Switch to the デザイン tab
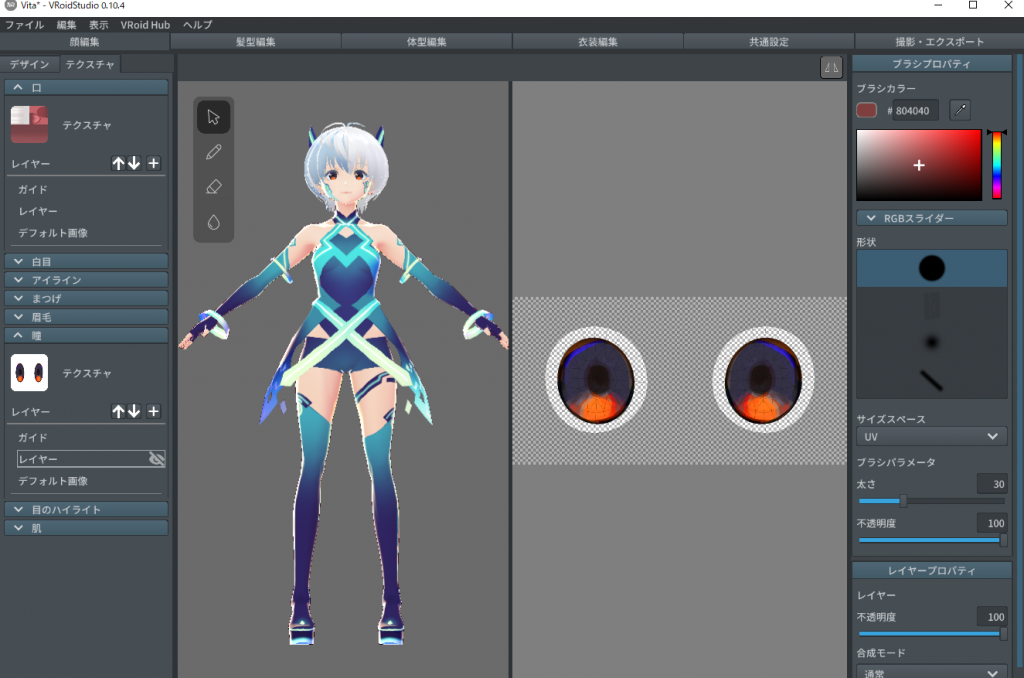1024x678 pixels. [29, 65]
